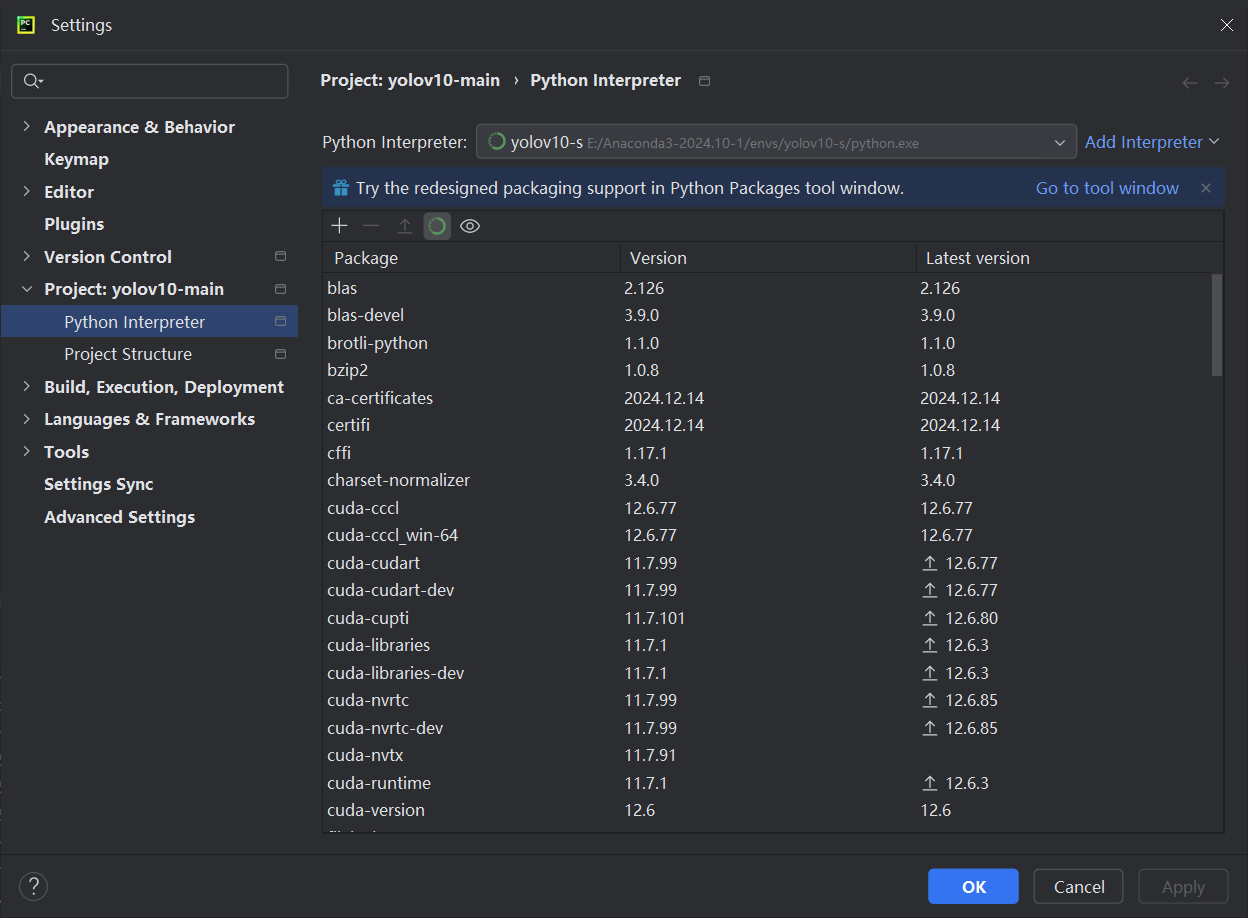Image resolution: width=1248 pixels, height=918 pixels.
Task: Click the upgrade package up-arrow icon
Action: click(404, 226)
